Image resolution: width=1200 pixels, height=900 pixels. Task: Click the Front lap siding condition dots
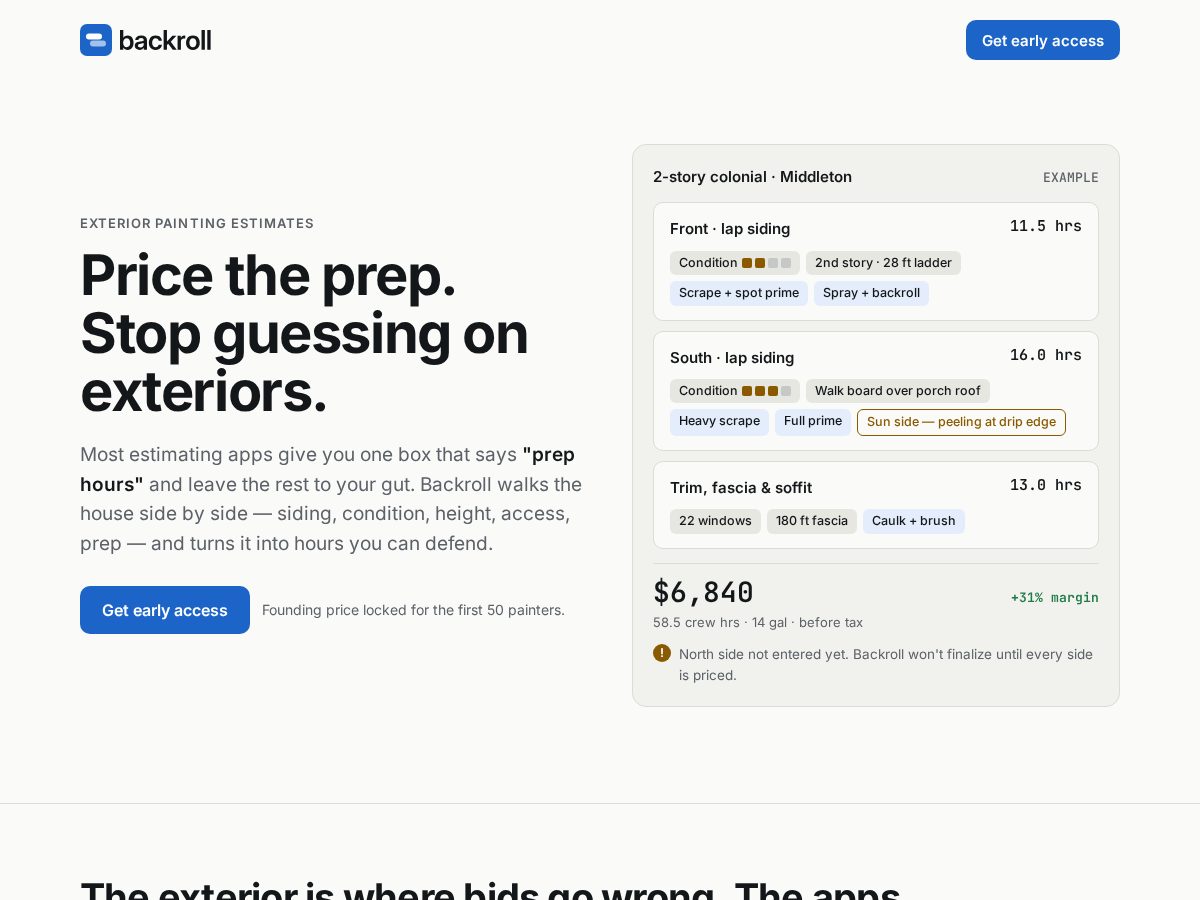[766, 263]
